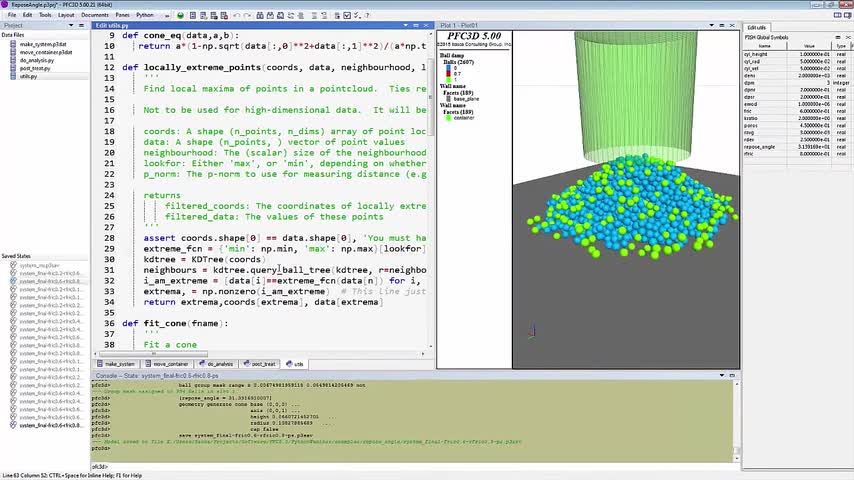Switch to the do_analysis editor tab
The width and height of the screenshot is (854, 480).
pyautogui.click(x=216, y=364)
